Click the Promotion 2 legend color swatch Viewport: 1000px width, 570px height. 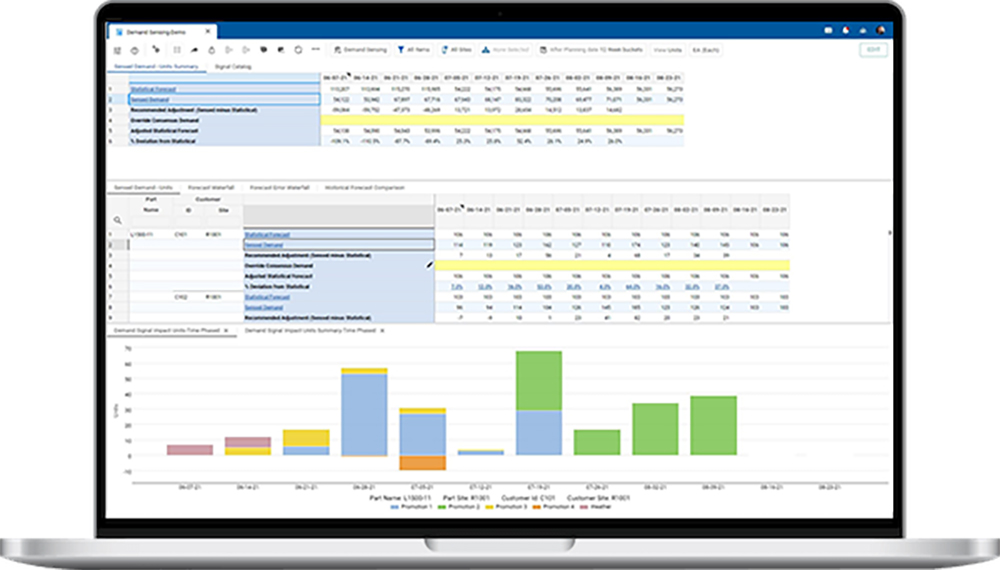click(x=441, y=507)
